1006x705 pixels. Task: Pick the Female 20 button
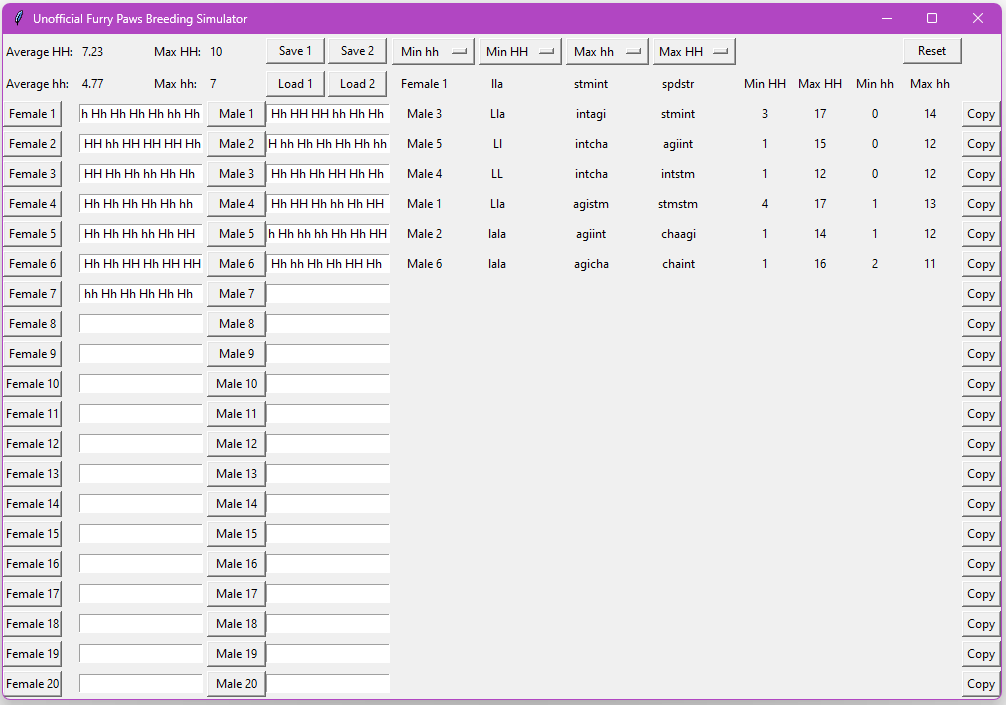(x=33, y=684)
